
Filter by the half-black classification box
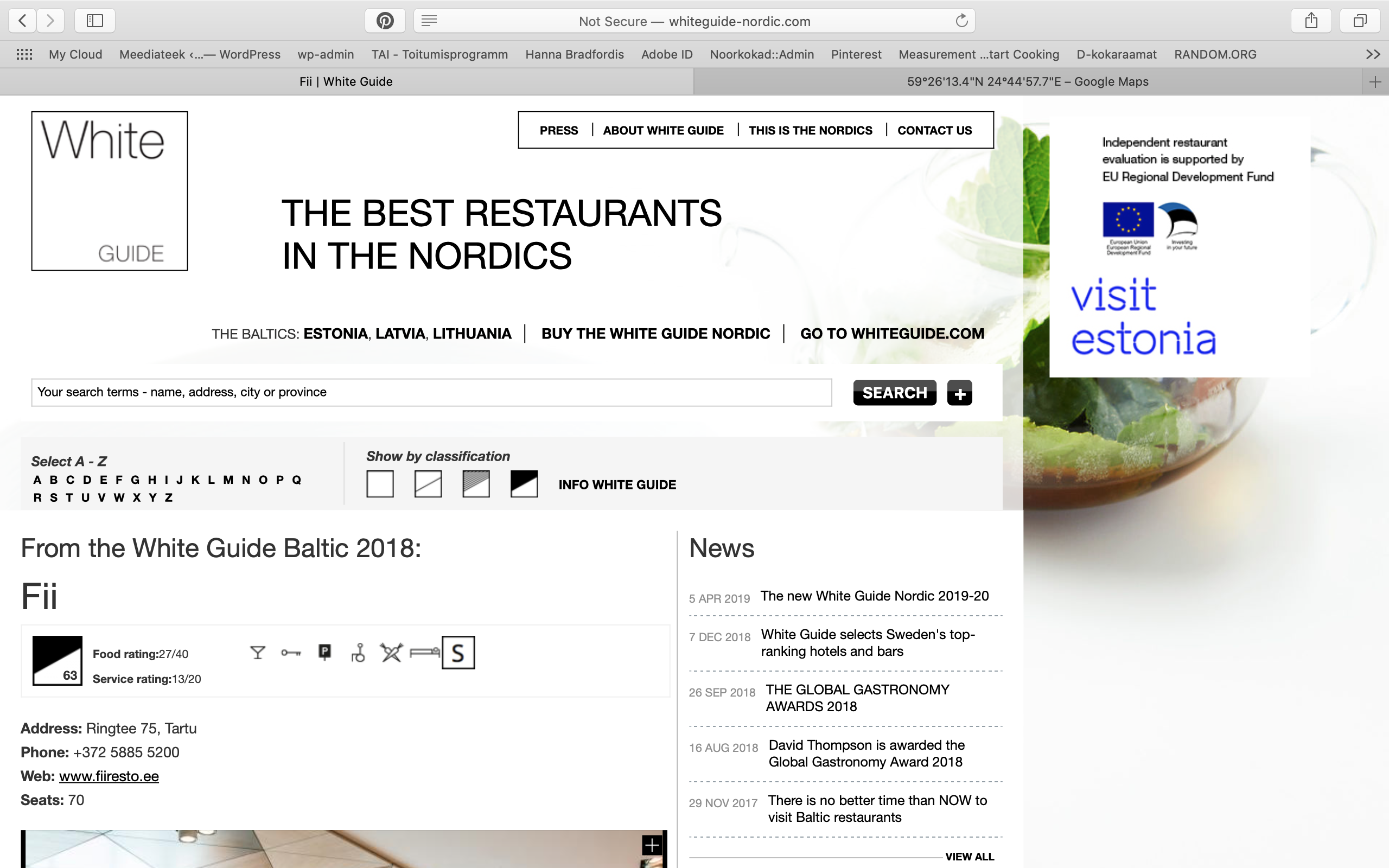tap(524, 484)
